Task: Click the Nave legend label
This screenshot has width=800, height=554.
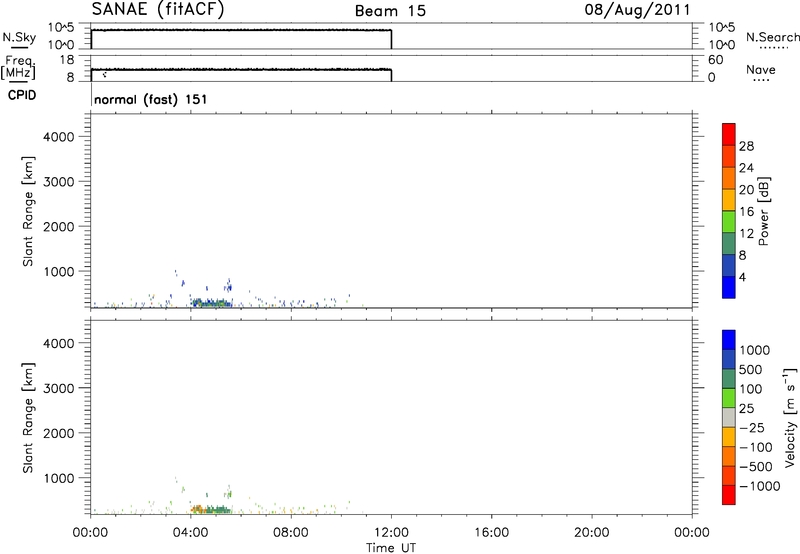Action: tap(760, 70)
